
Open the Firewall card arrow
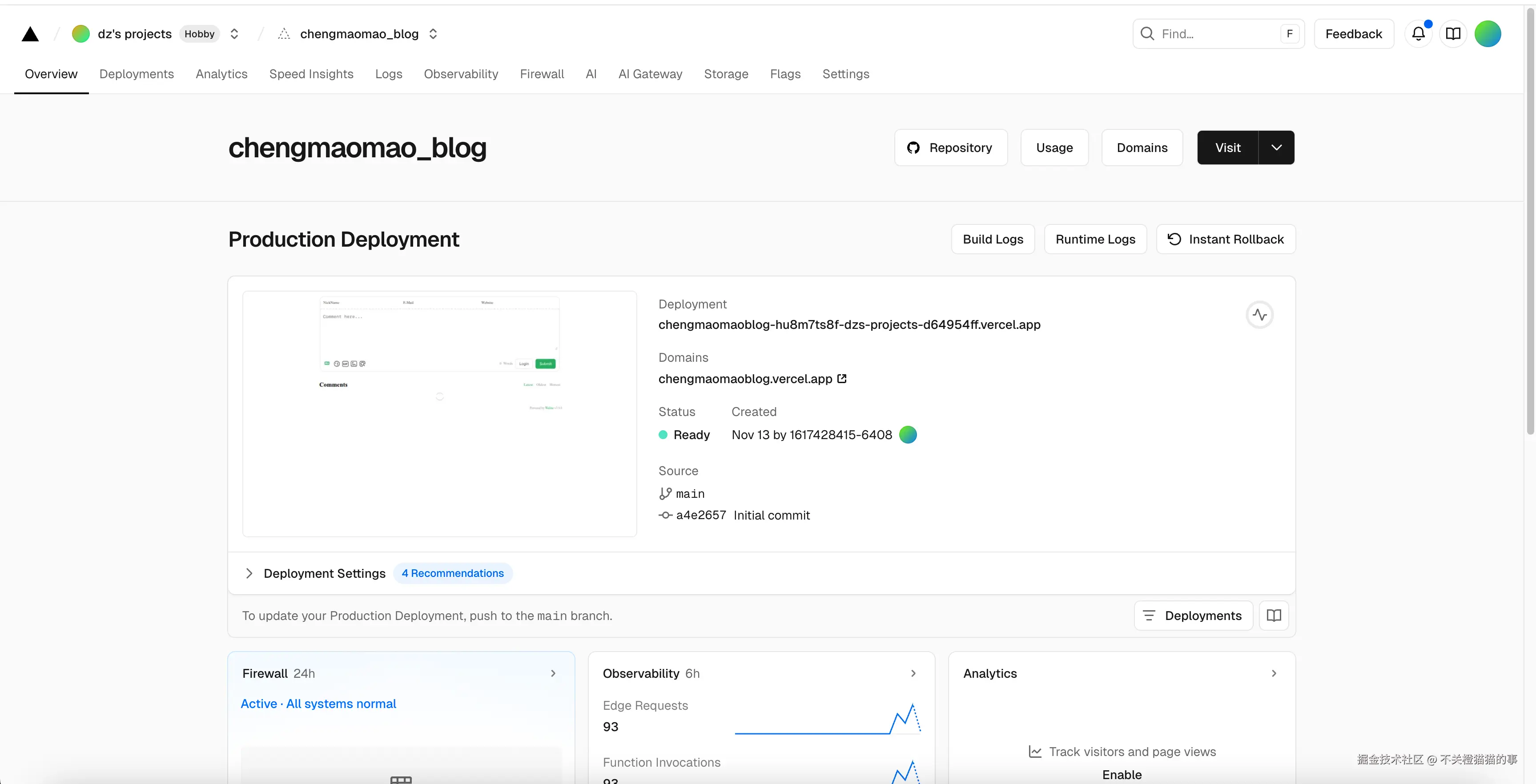(553, 673)
